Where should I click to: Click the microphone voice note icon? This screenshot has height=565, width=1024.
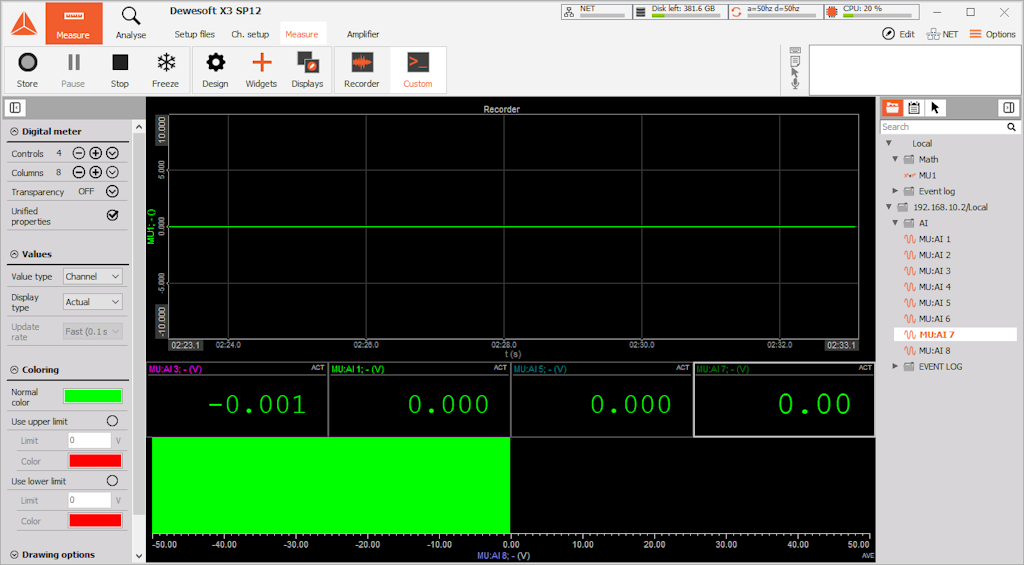795,83
